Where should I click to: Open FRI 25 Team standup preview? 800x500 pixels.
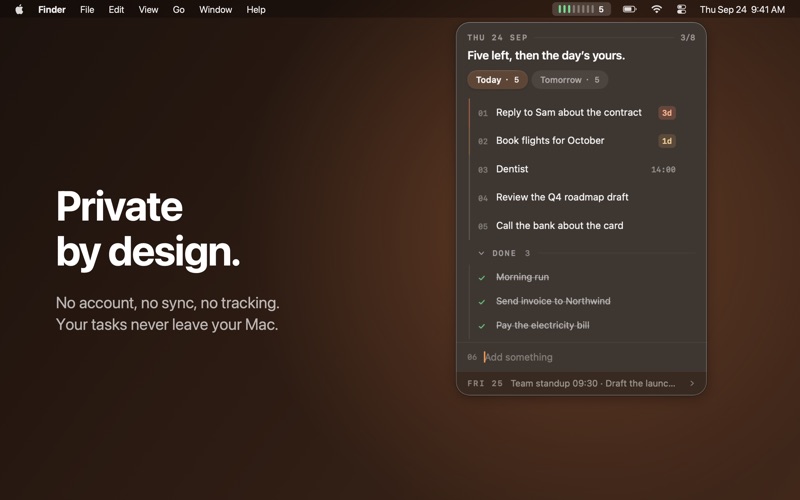pyautogui.click(x=581, y=383)
